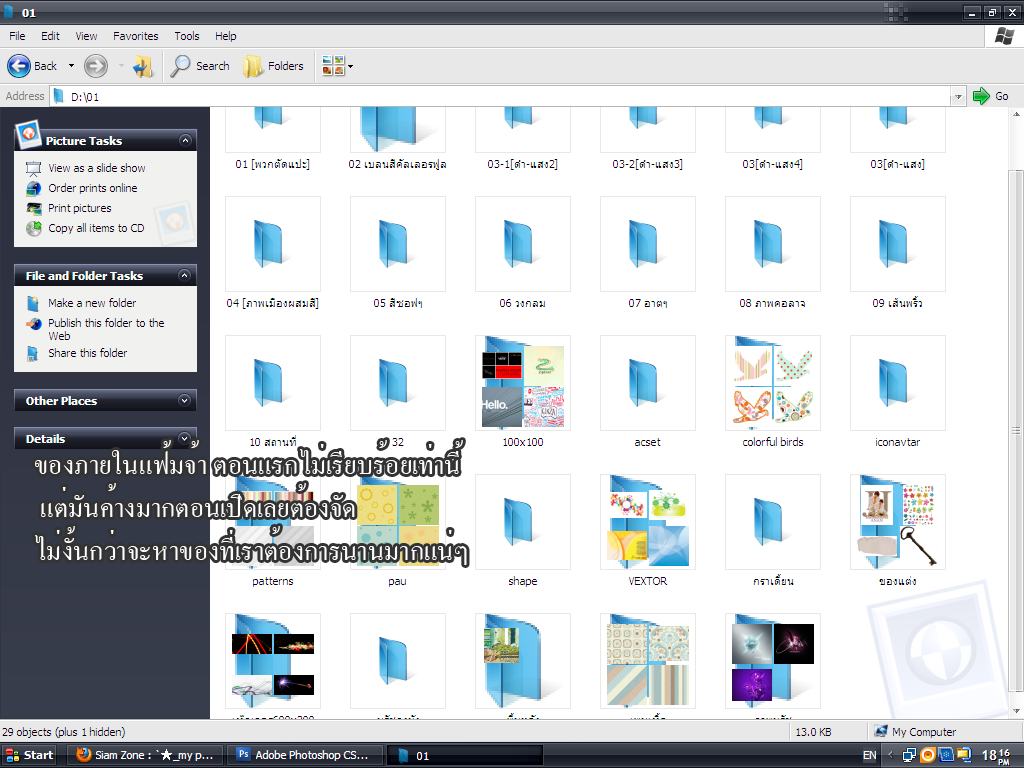This screenshot has width=1024, height=768.
Task: Click Publish this folder to the Web
Action: point(106,329)
